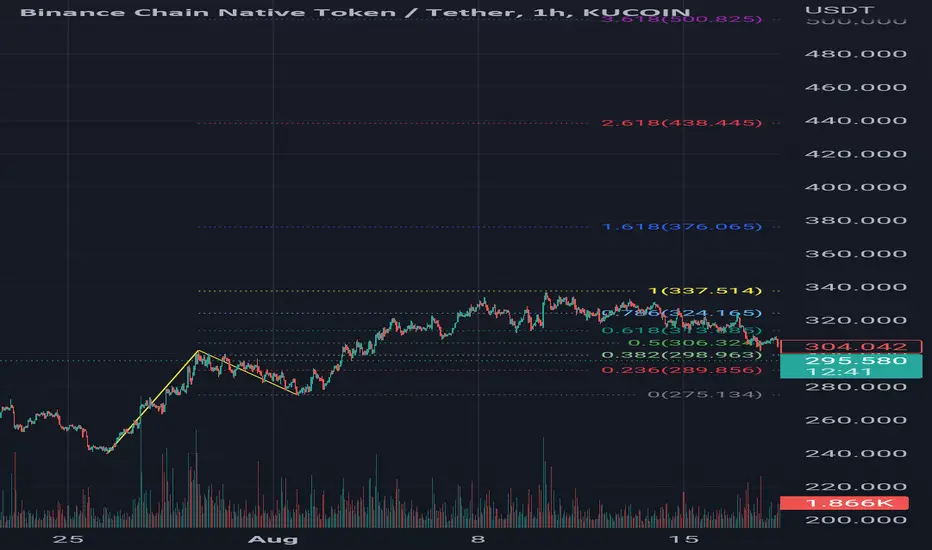Select the yellow downward retracement line segment
This screenshot has height=550, width=932.
pos(248,372)
